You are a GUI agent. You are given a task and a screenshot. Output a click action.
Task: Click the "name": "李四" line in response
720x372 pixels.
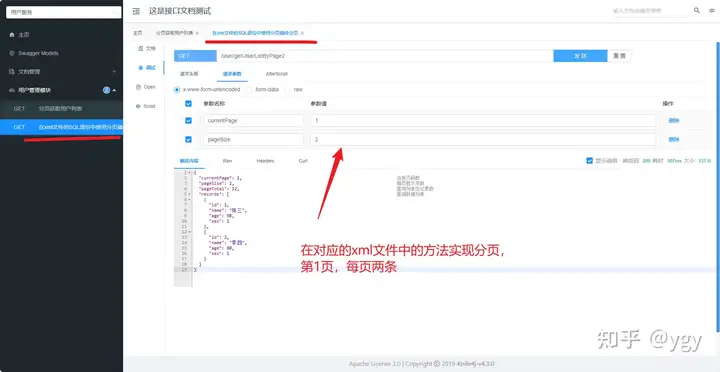228,242
